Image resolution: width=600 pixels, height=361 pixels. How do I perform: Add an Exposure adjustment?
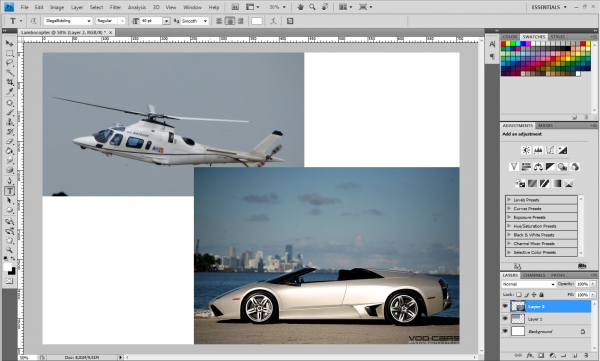tap(562, 150)
